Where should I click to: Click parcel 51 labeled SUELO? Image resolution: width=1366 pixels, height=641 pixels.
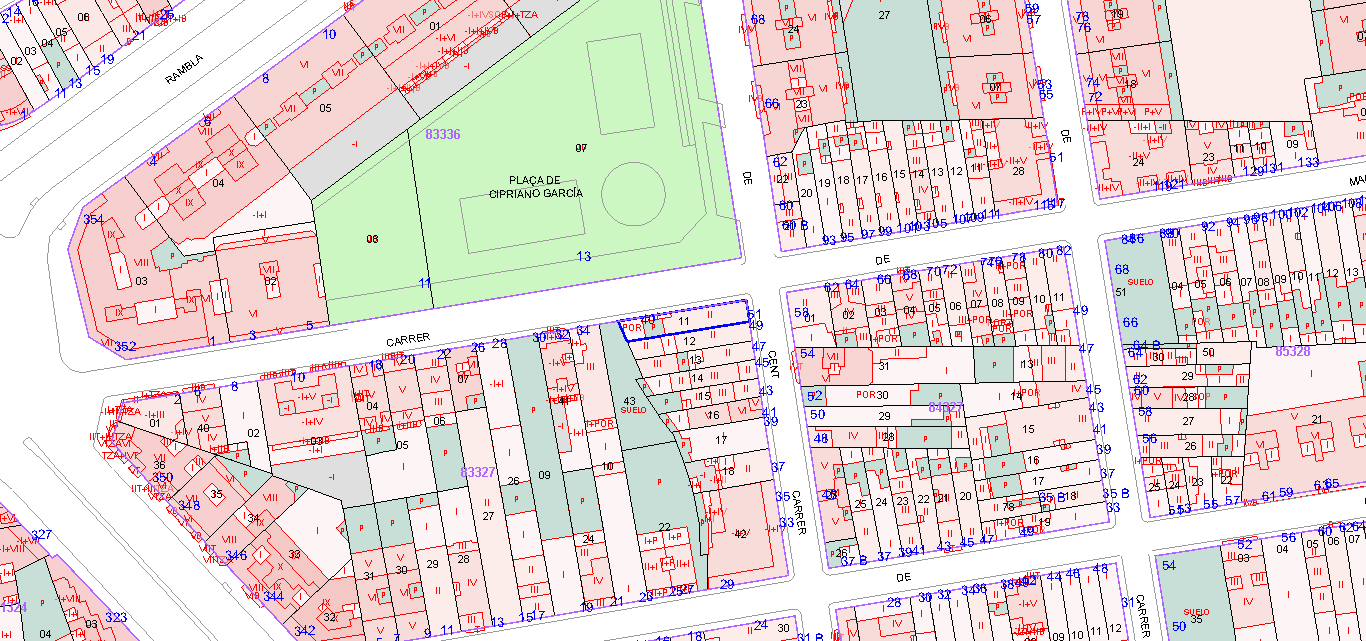coord(1120,292)
